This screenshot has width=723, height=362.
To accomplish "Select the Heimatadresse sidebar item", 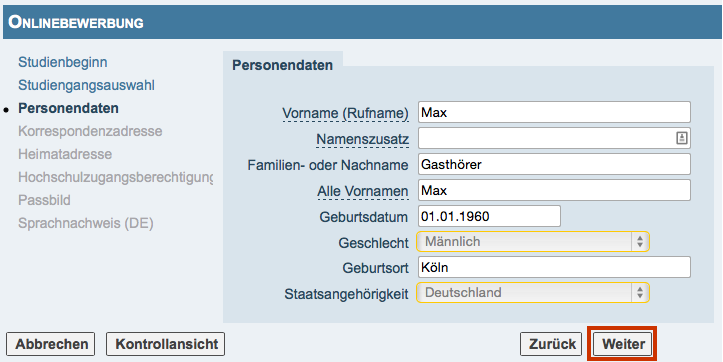I will tap(65, 154).
